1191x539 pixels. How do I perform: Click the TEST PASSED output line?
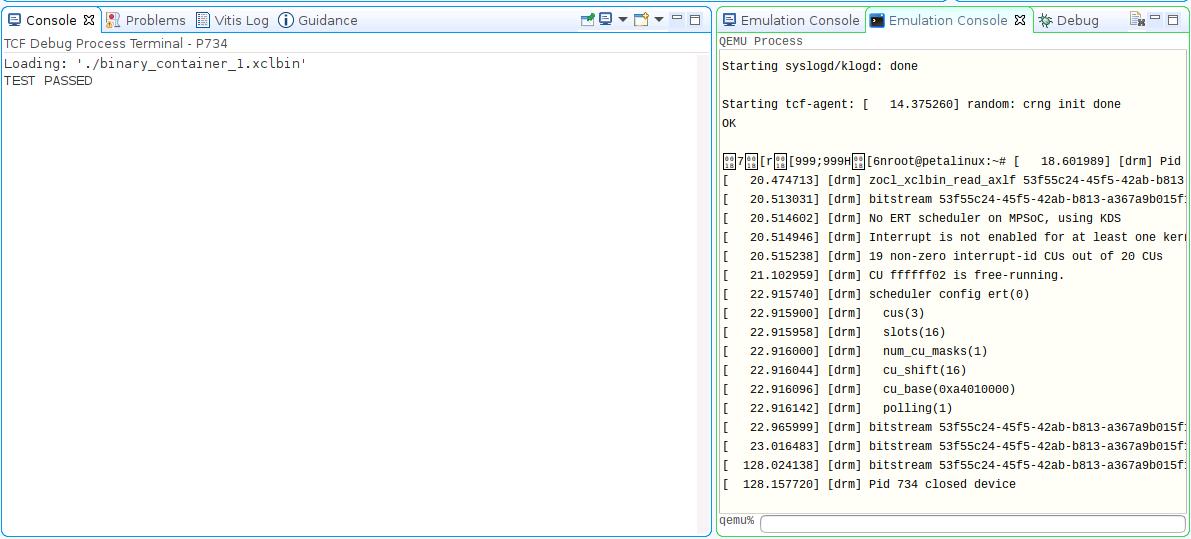point(48,81)
